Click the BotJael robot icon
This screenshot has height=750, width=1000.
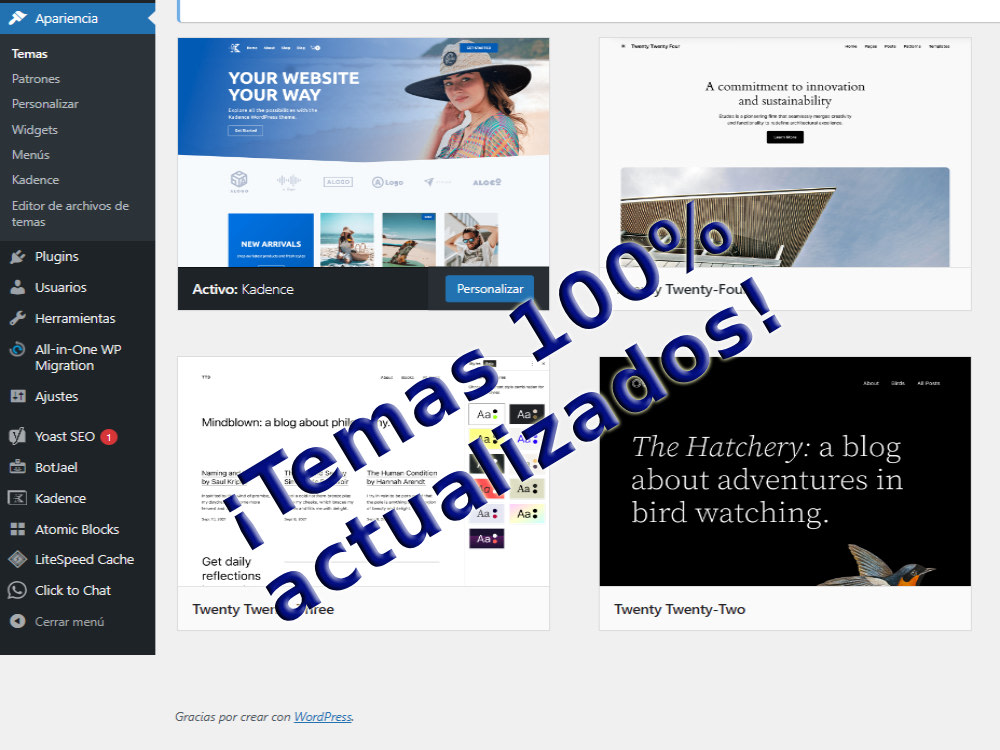(18, 467)
